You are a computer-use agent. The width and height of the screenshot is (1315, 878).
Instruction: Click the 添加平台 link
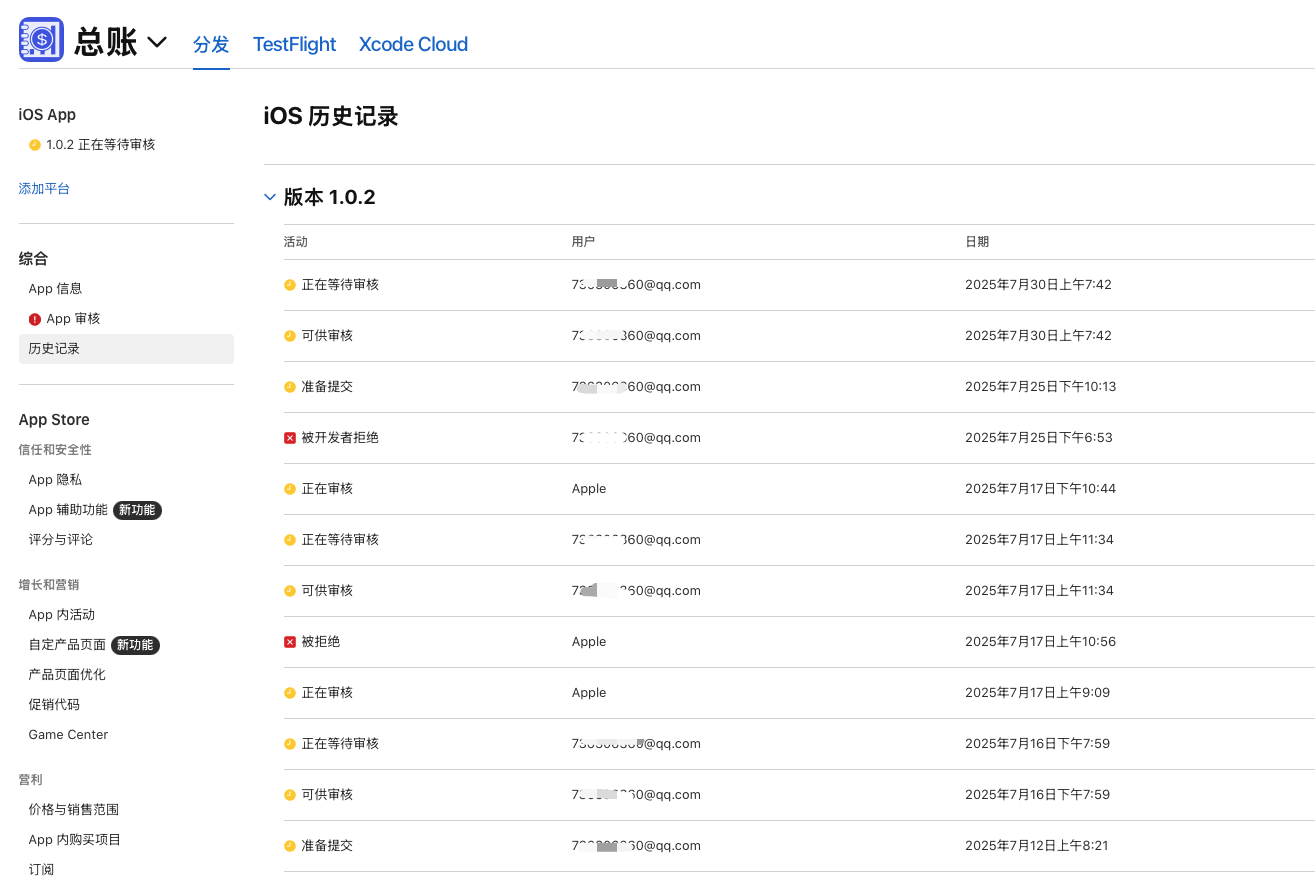(44, 188)
